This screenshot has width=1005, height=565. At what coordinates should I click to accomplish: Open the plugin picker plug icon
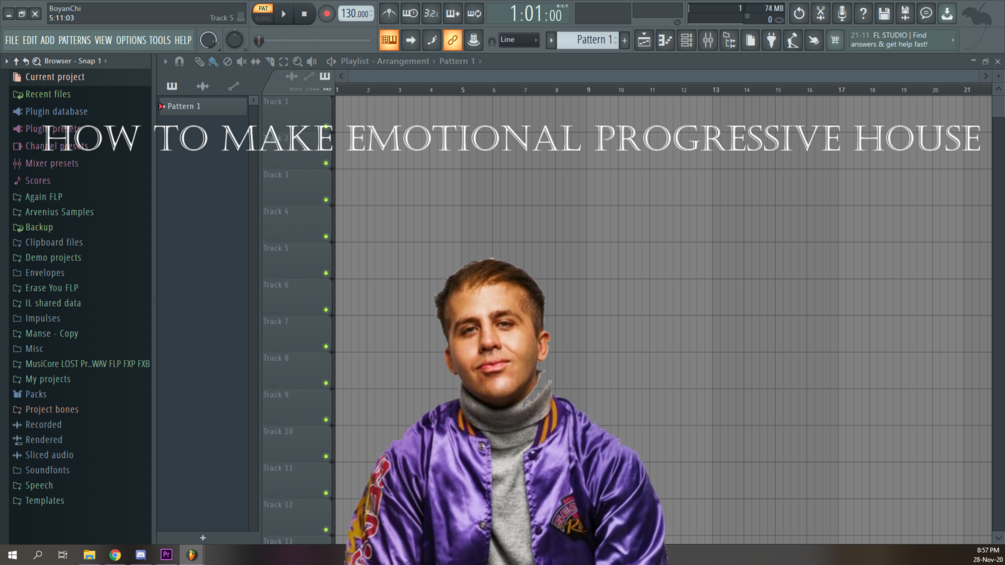[x=771, y=40]
